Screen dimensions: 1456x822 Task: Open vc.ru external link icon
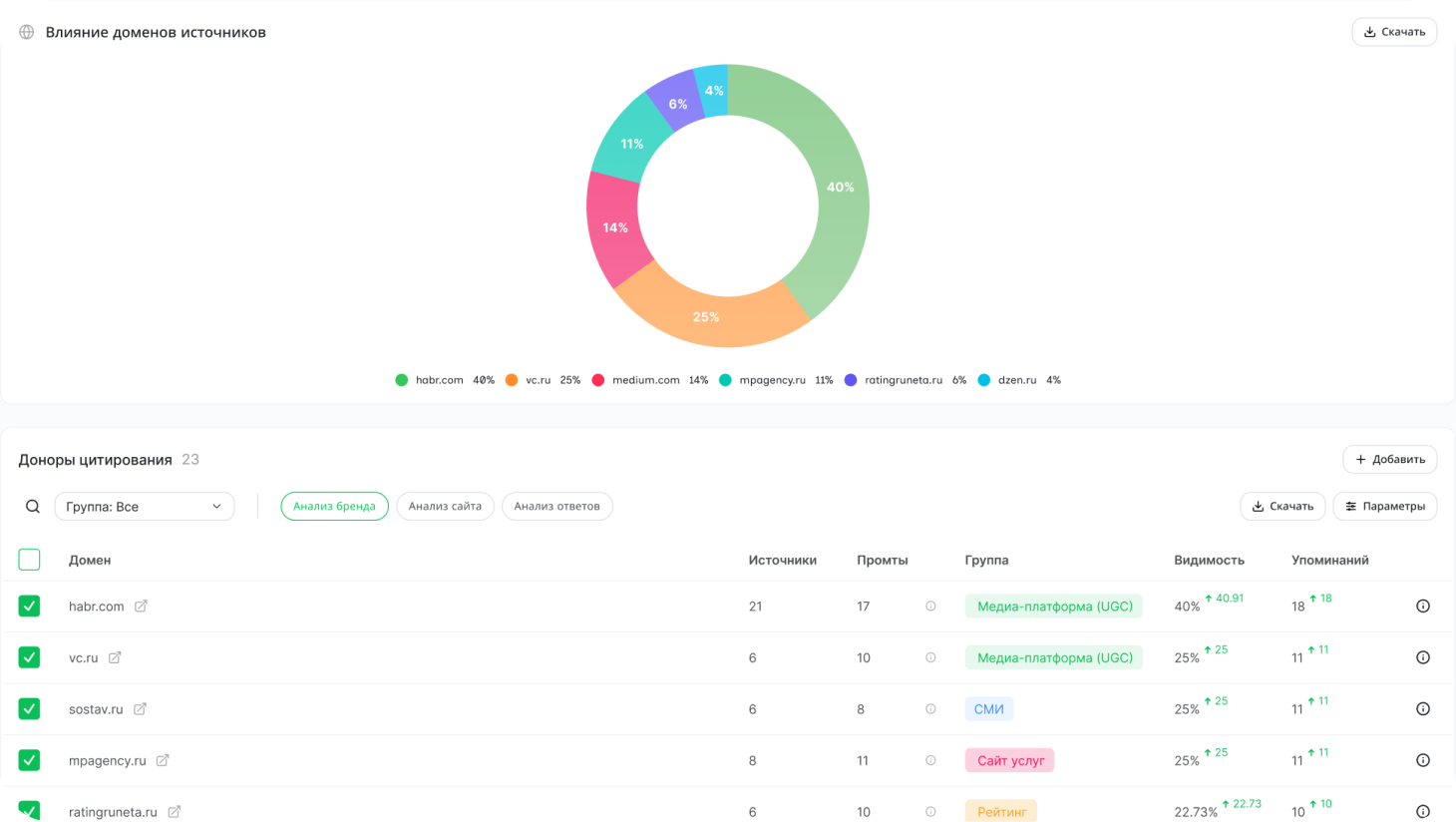115,657
